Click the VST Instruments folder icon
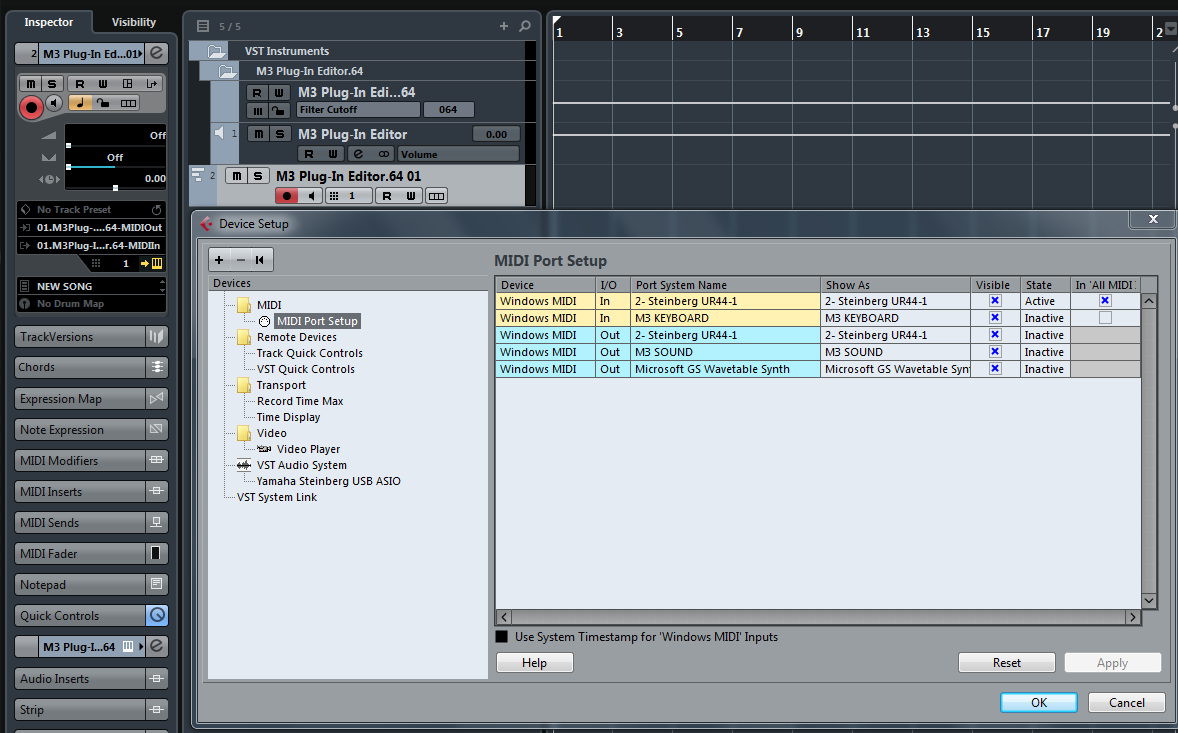 coord(216,51)
